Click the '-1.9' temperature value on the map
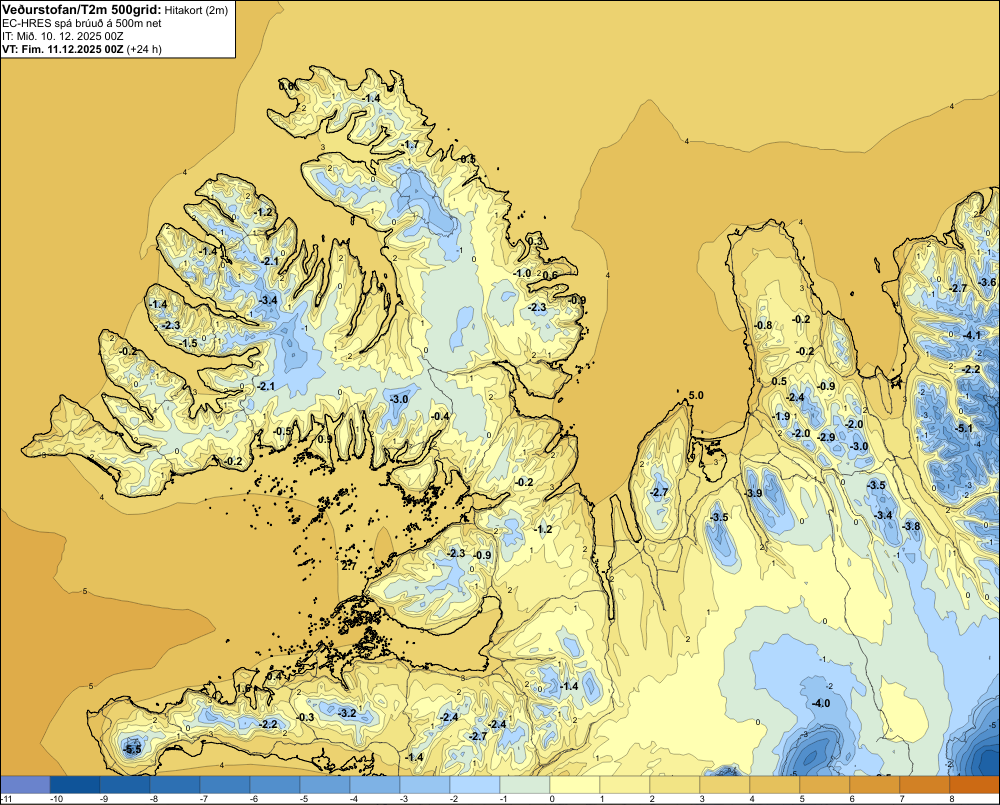 pyautogui.click(x=782, y=416)
